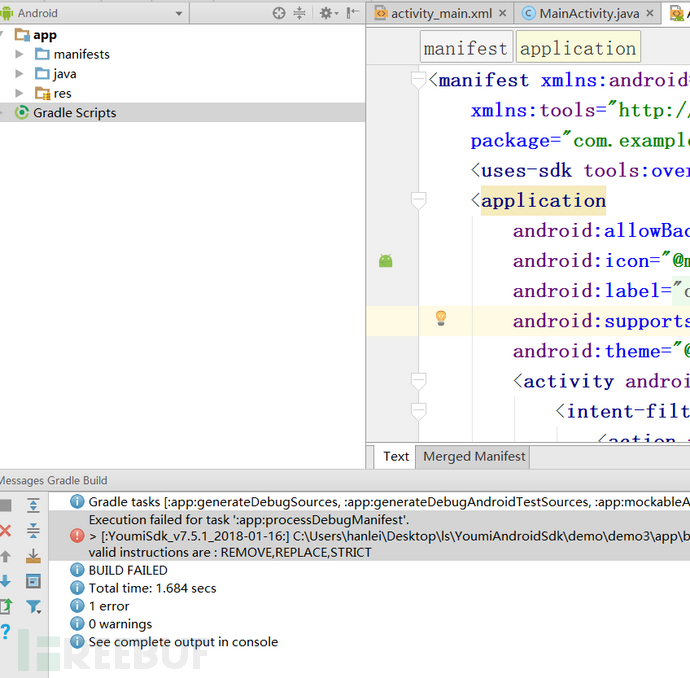Click the red error icon beside YoumiSdk line
This screenshot has width=690, height=678.
click(77, 535)
